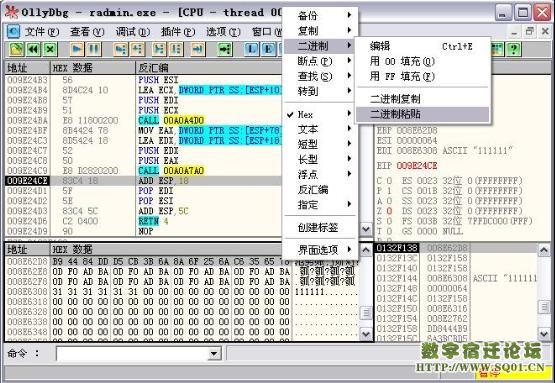Expand the 断点 (P) submenu
The image size is (555, 383).
[319, 61]
